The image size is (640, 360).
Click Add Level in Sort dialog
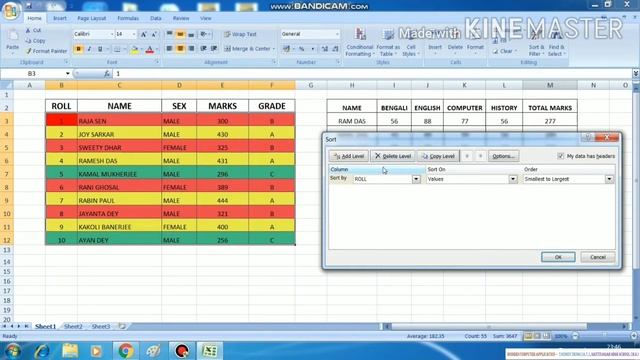click(x=349, y=156)
